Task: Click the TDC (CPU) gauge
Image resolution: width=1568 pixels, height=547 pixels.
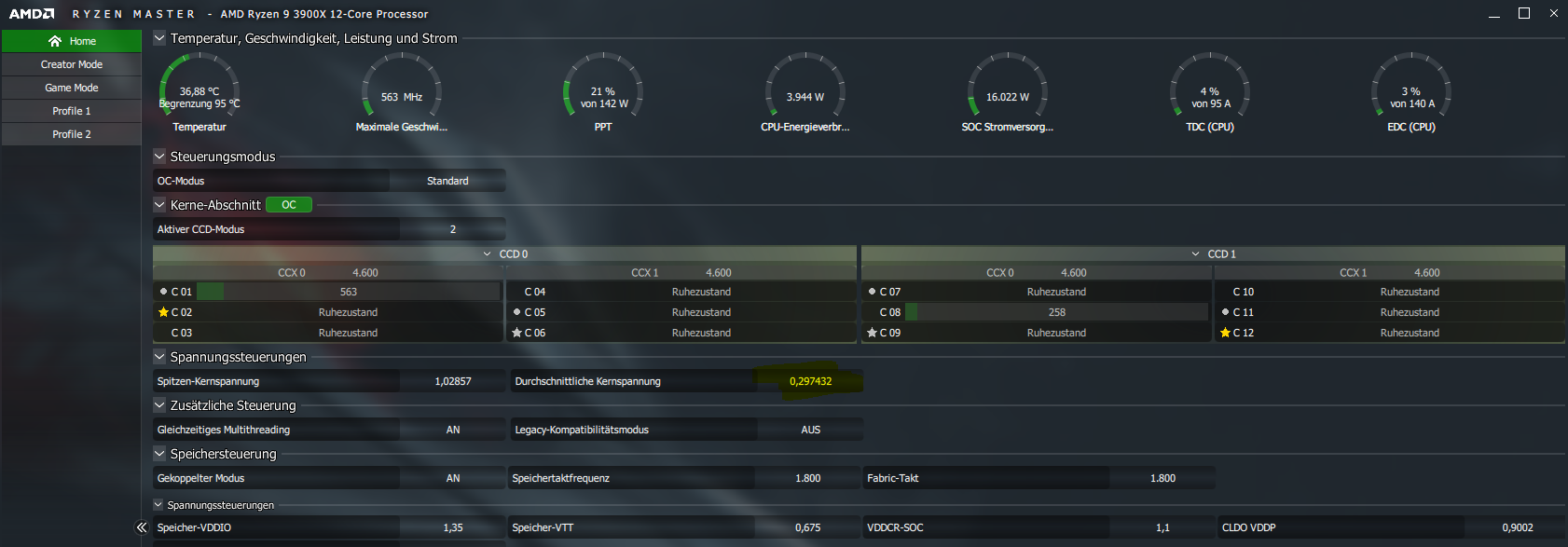Action: pyautogui.click(x=1210, y=91)
